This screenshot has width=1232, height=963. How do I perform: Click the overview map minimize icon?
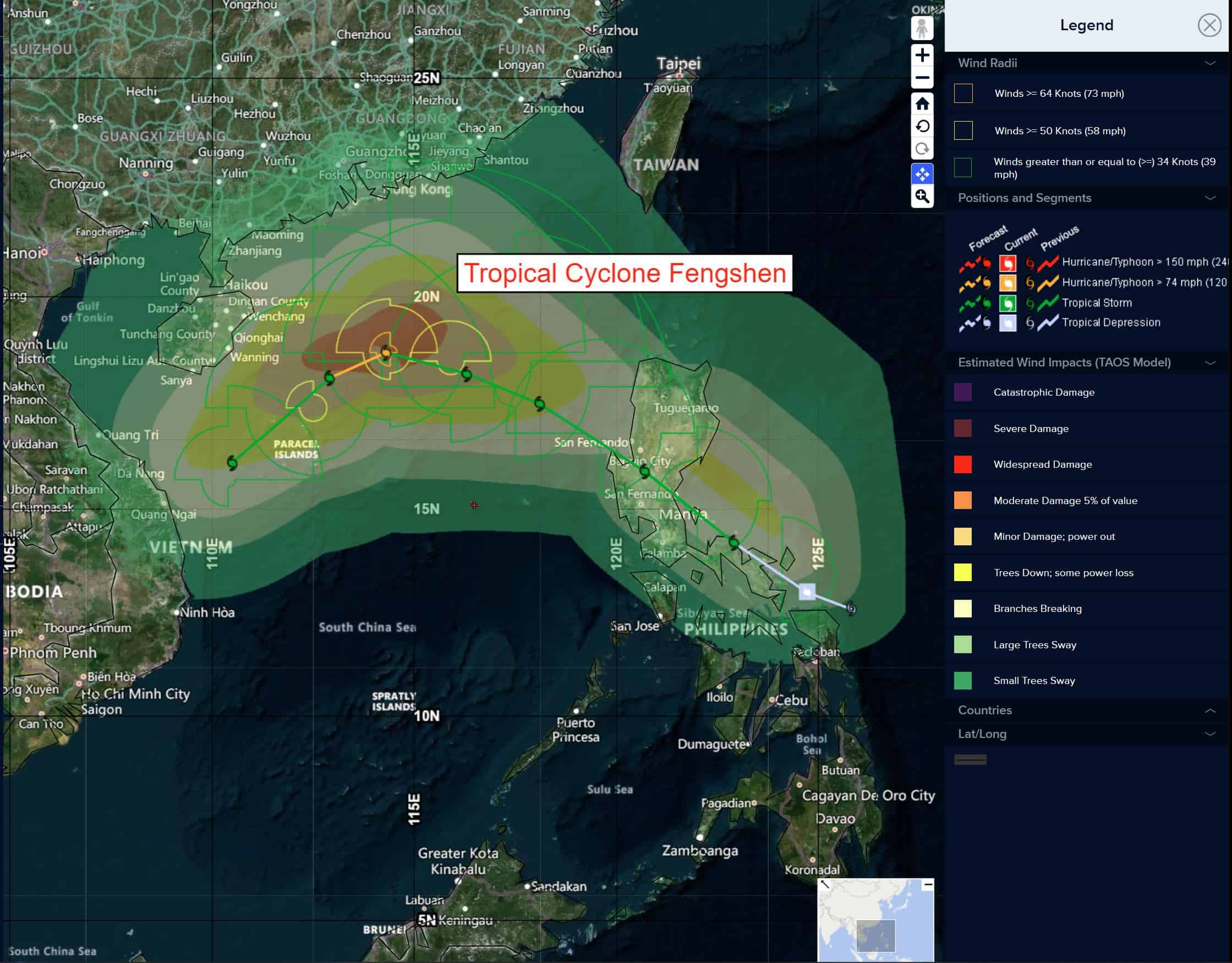927,885
